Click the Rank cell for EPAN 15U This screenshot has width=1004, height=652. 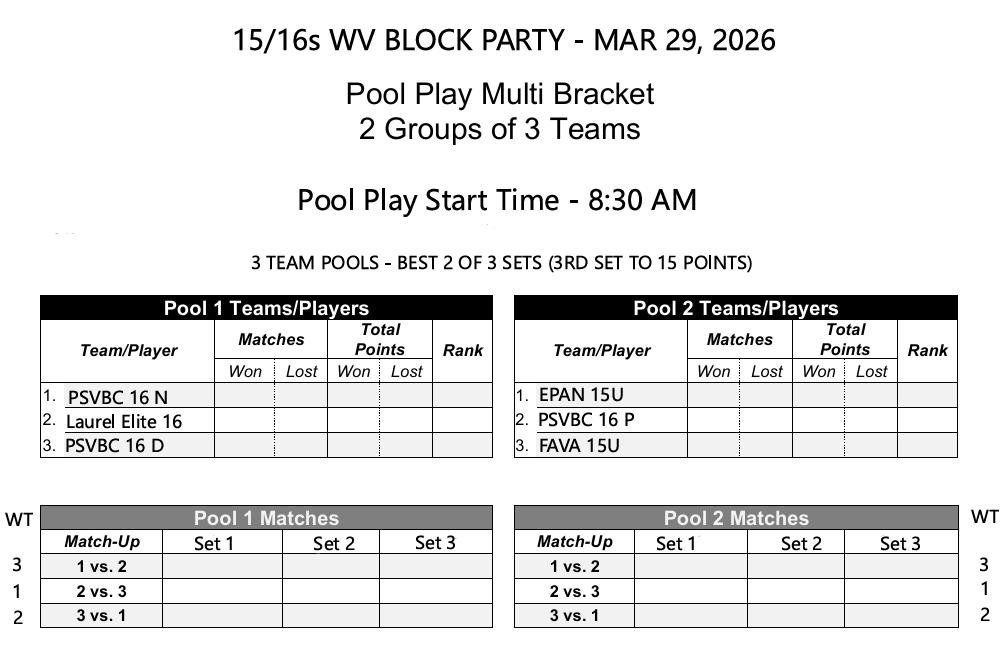[927, 395]
